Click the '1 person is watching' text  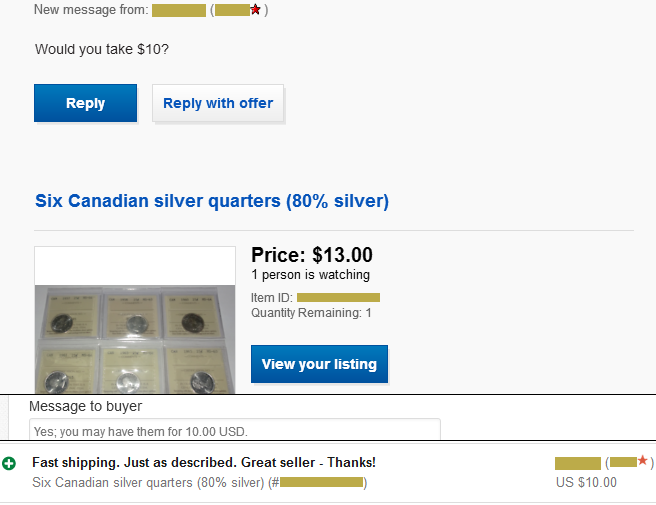click(x=310, y=275)
